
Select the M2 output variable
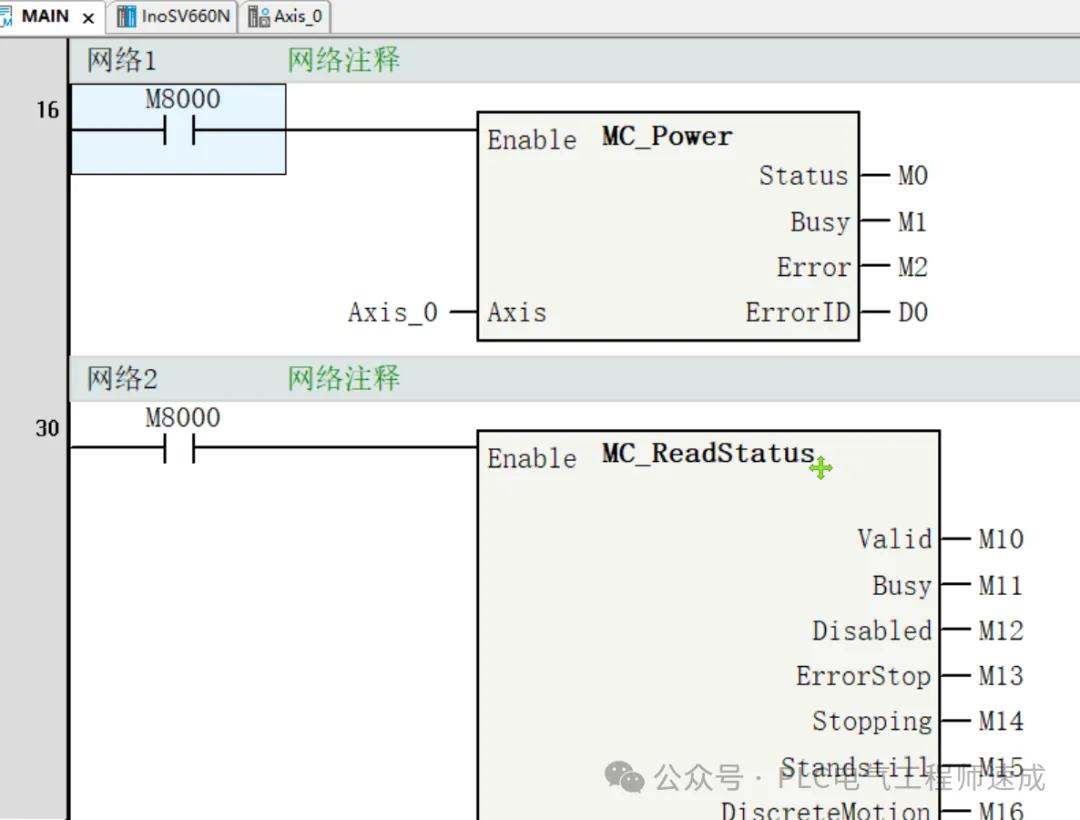click(x=913, y=267)
